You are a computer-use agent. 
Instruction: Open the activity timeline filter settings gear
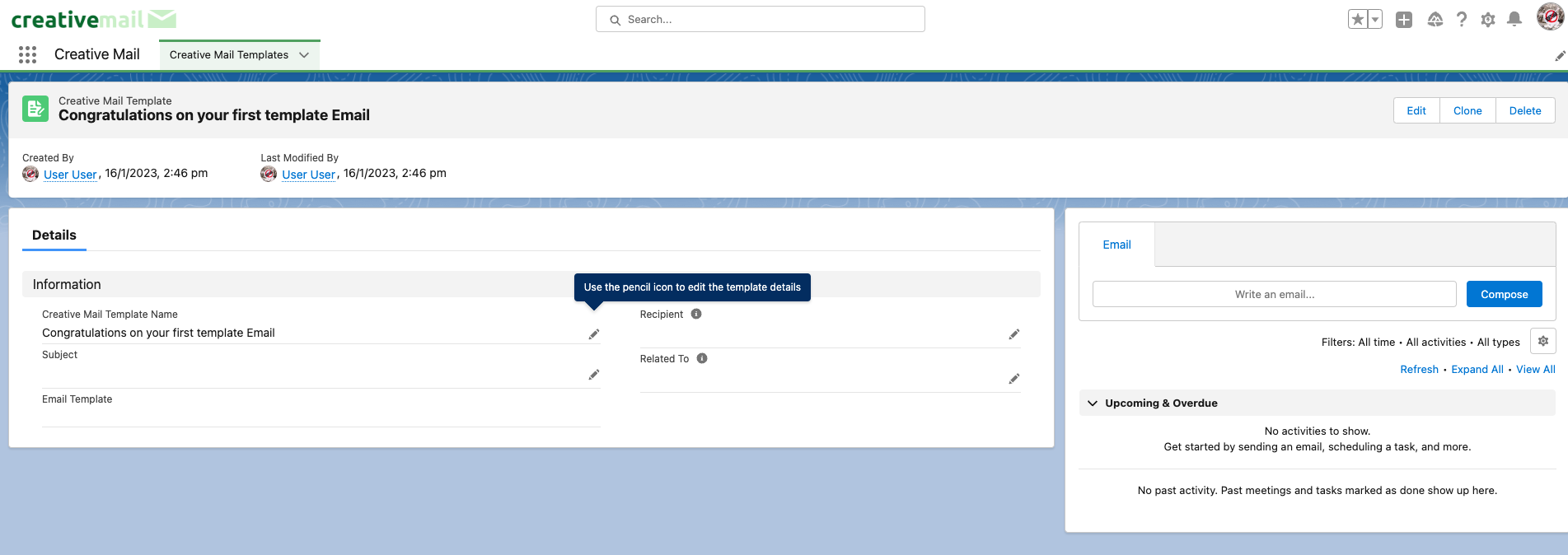coord(1543,341)
